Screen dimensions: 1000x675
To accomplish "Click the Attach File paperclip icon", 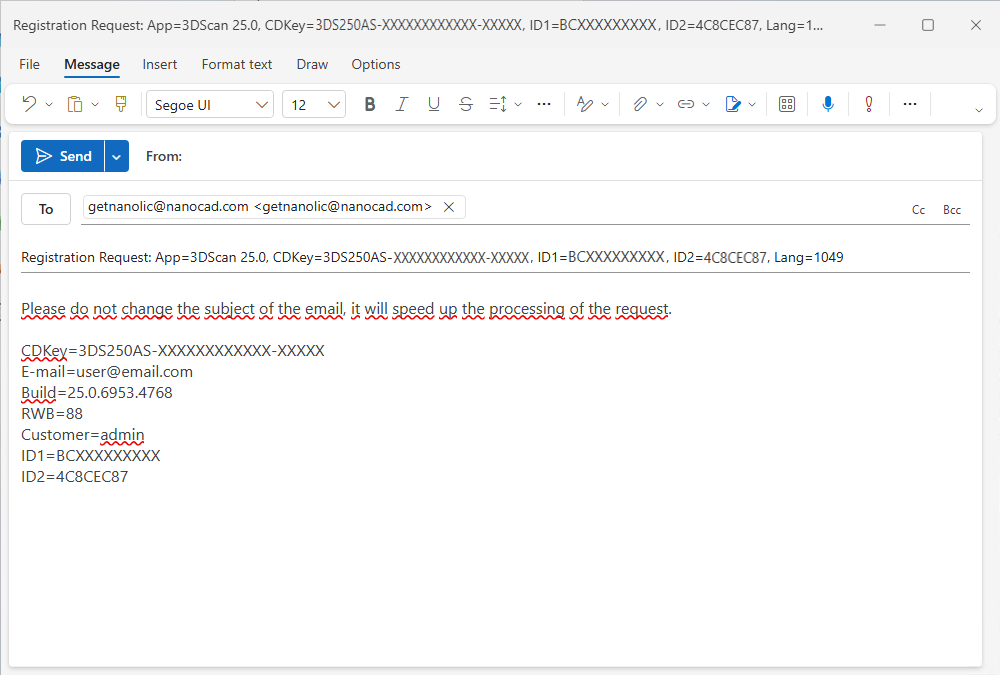I will point(640,104).
